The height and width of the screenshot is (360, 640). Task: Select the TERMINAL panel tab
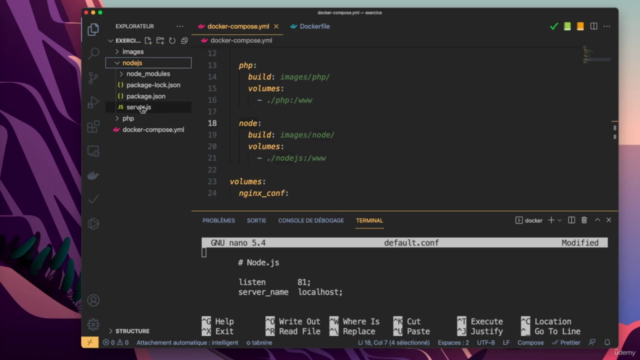pyautogui.click(x=369, y=220)
